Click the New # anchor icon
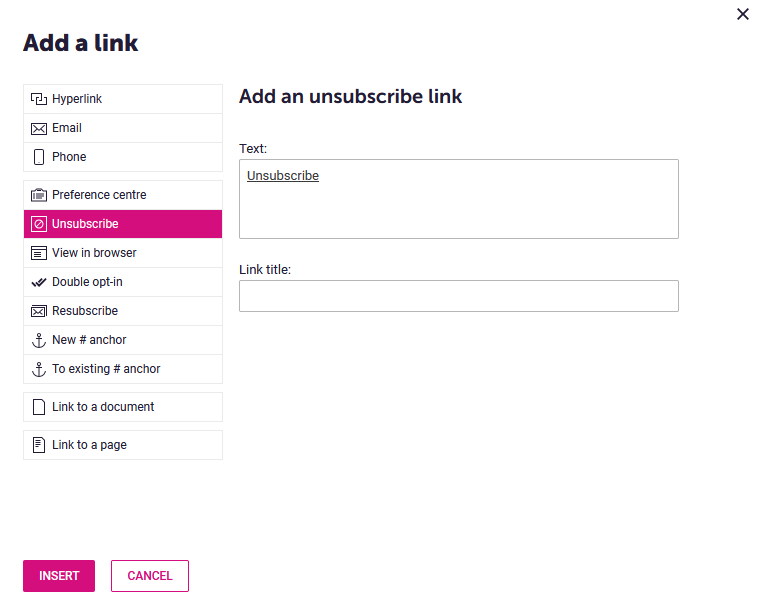The height and width of the screenshot is (600, 757). (x=39, y=340)
